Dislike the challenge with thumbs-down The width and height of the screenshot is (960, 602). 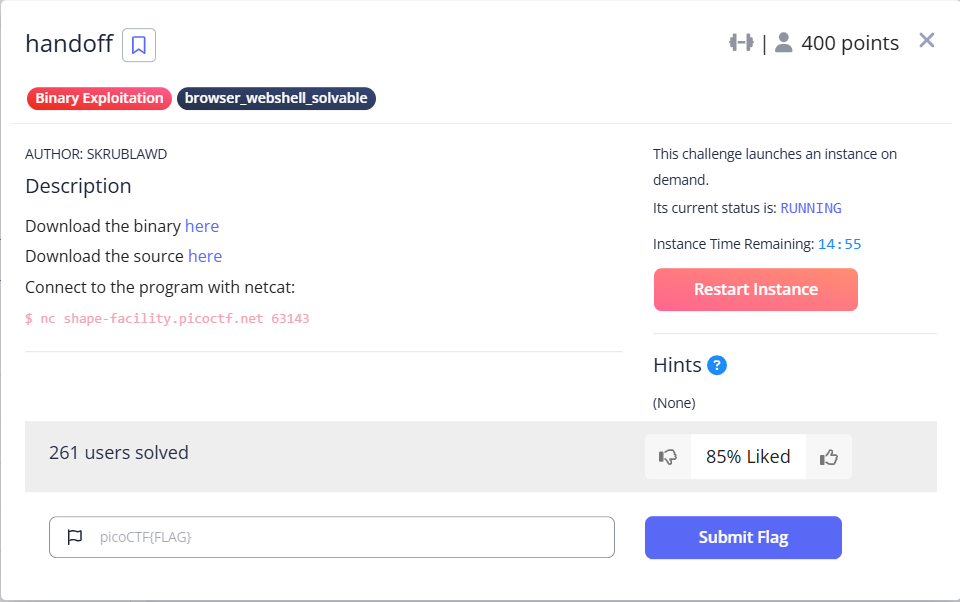[667, 457]
